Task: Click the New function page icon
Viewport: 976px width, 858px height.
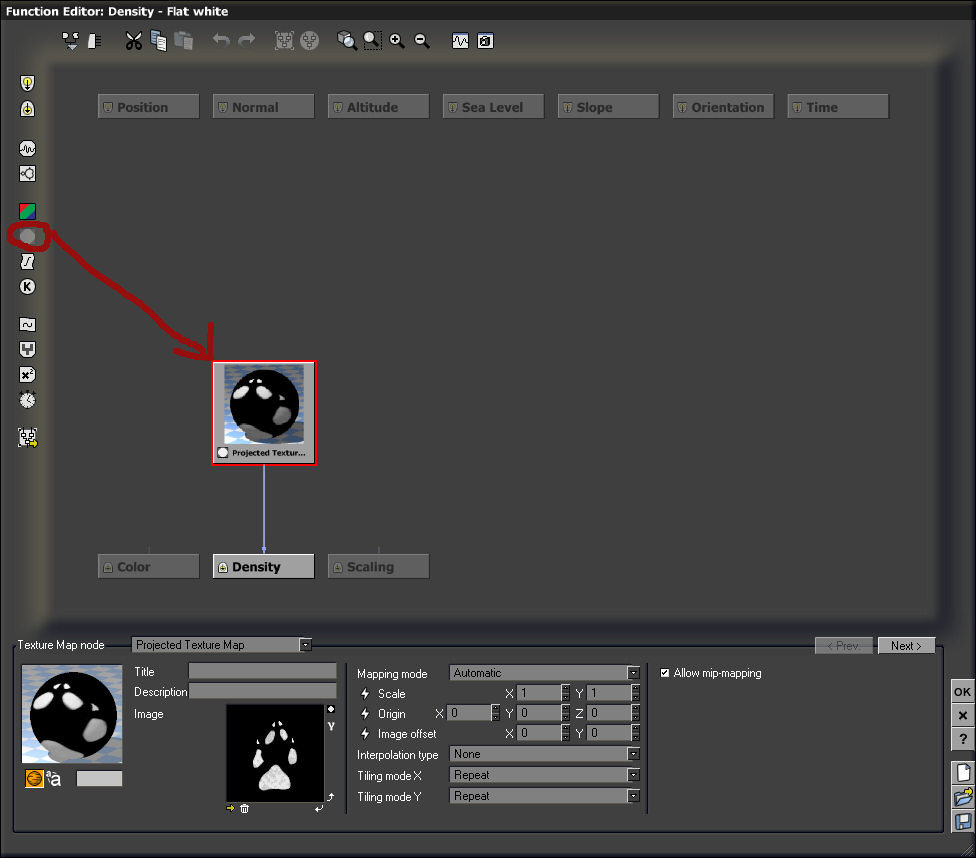Action: (963, 773)
